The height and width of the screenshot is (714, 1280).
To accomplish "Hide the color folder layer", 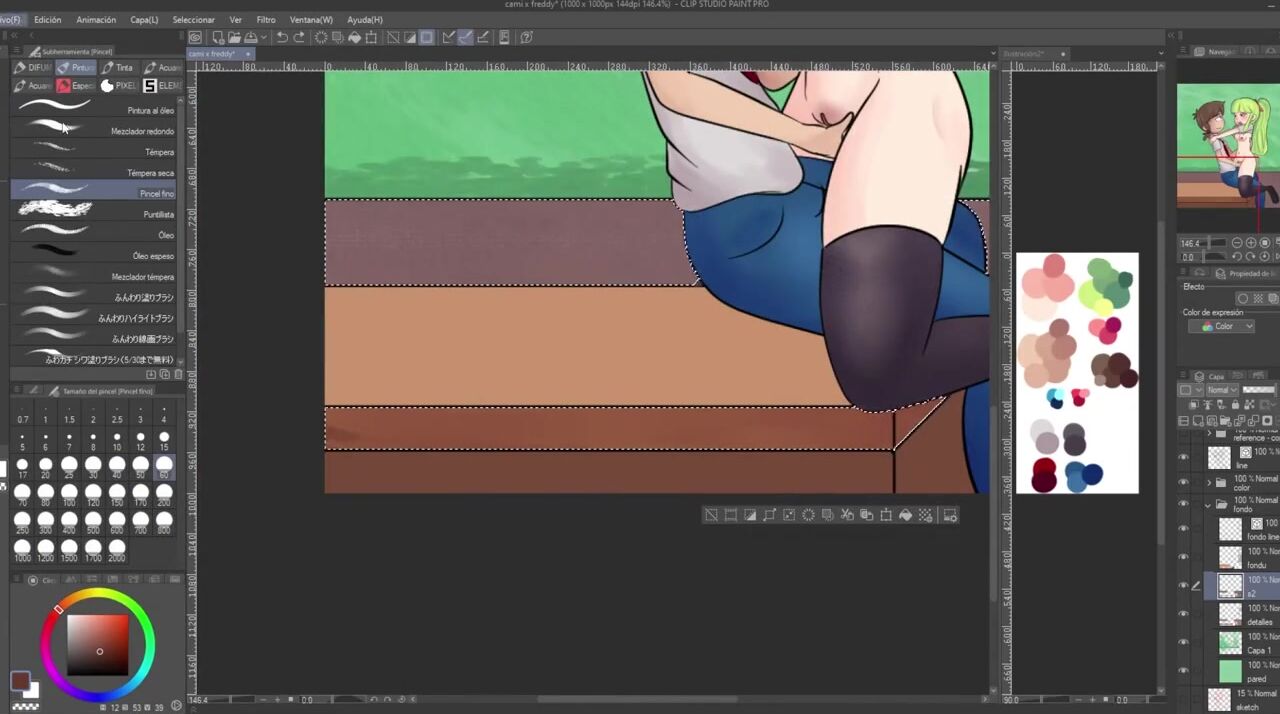I will tap(1184, 482).
